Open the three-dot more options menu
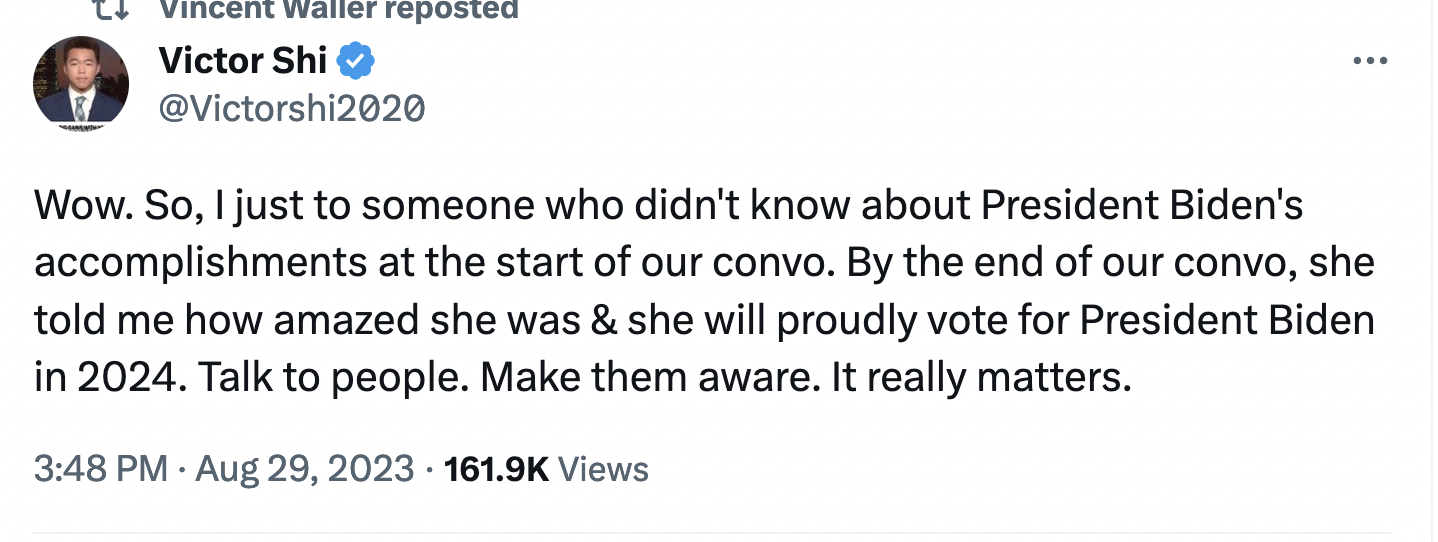 click(x=1370, y=62)
